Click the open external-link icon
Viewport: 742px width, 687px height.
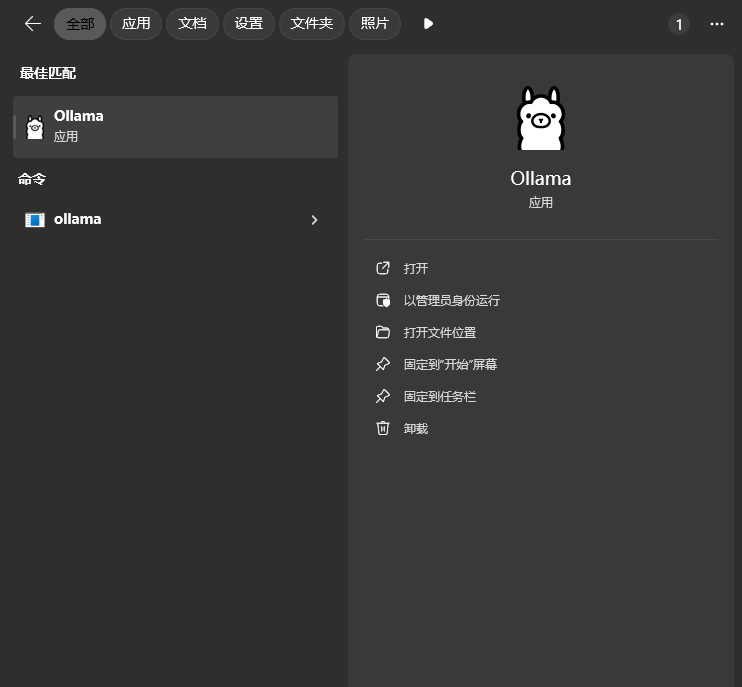(383, 268)
